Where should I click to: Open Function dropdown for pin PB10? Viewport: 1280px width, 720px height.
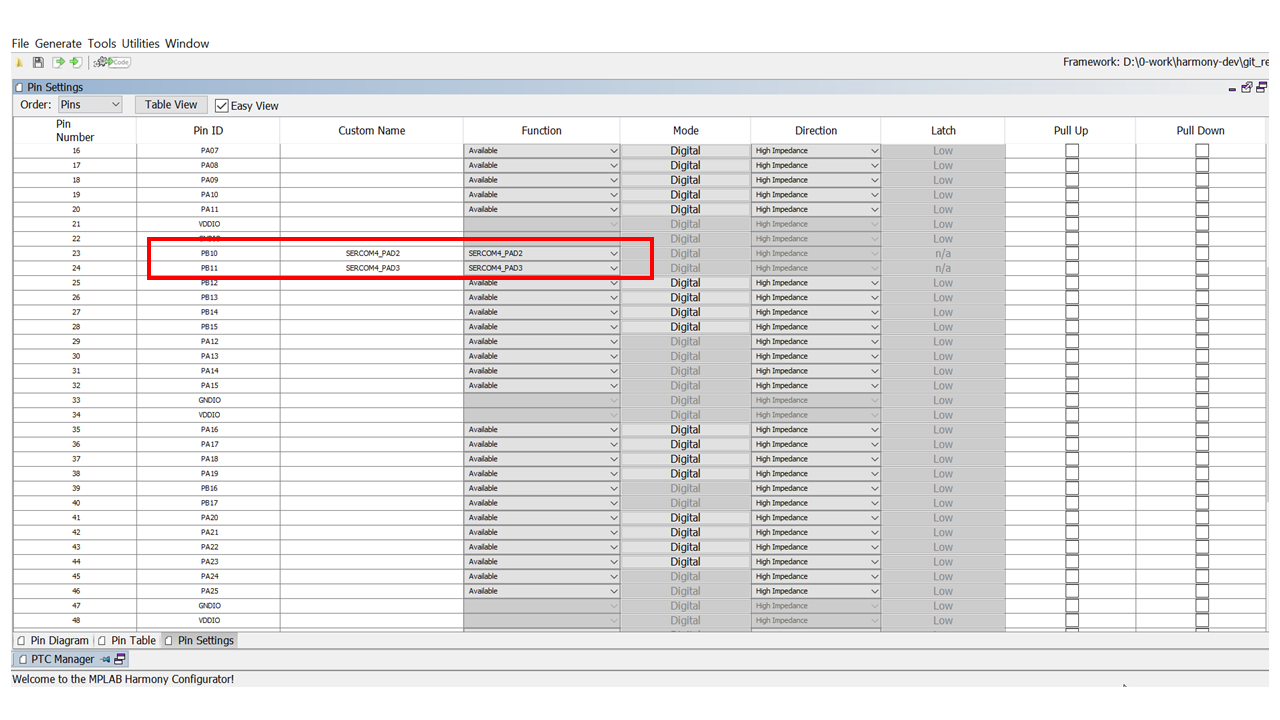pyautogui.click(x=542, y=254)
